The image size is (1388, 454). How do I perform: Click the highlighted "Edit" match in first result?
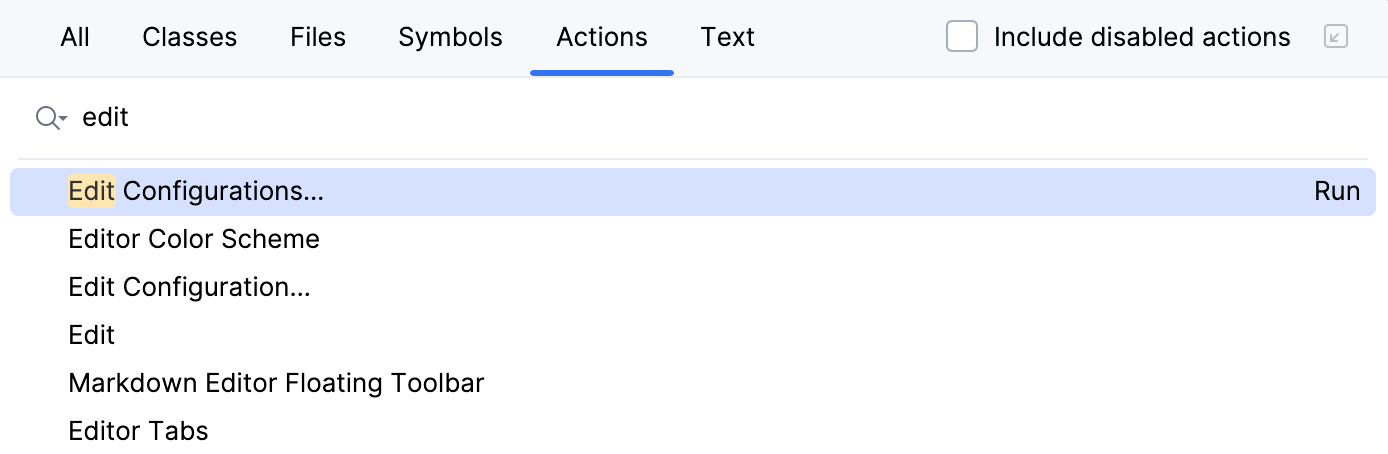(92, 192)
